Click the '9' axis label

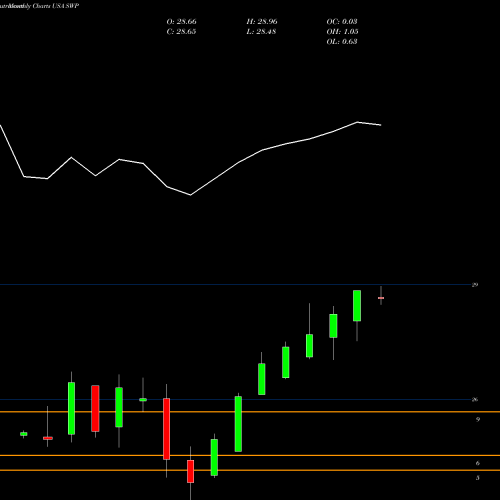point(478,419)
